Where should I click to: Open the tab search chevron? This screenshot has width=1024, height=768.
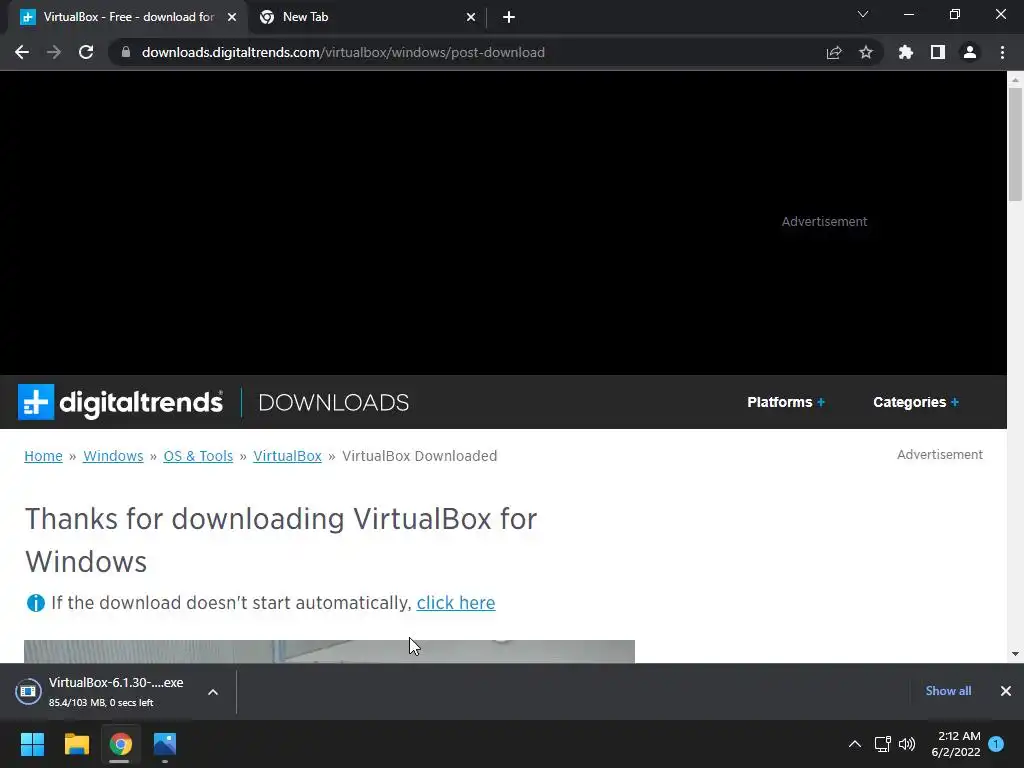tap(863, 14)
